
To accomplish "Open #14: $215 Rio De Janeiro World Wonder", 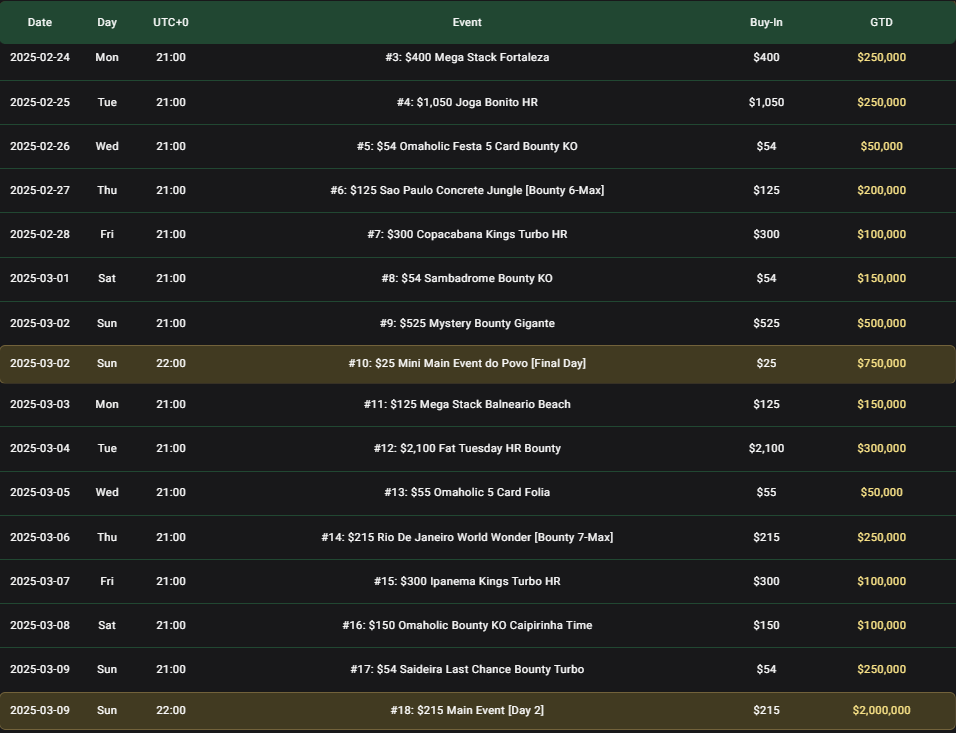I will [x=467, y=537].
